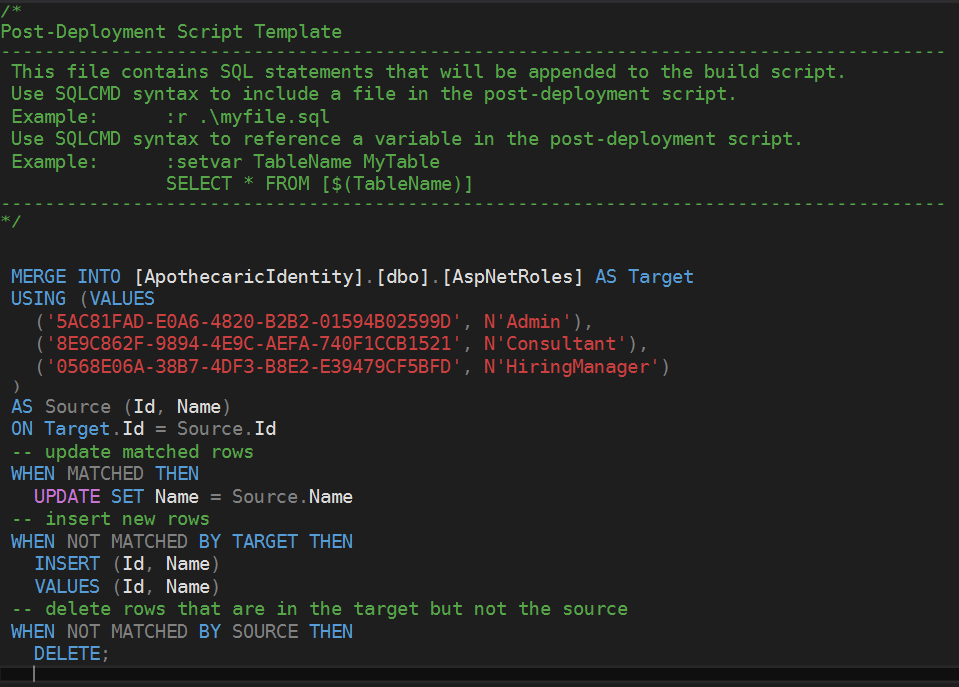Click the empty last line below DELETE
The height and width of the screenshot is (687, 959).
click(x=200, y=674)
